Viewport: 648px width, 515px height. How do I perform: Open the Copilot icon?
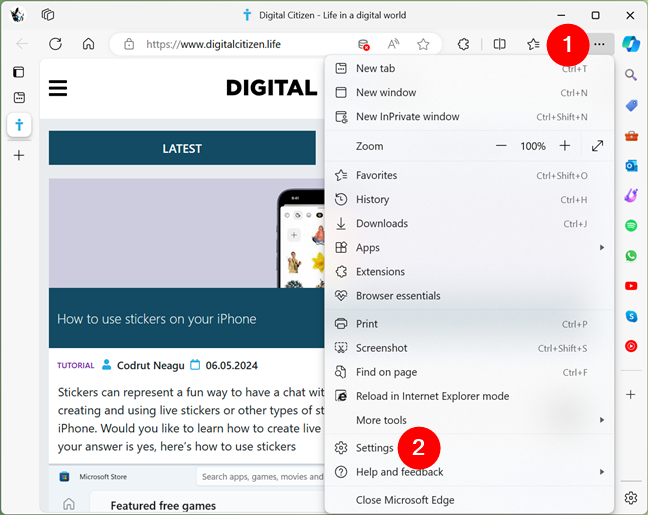631,44
